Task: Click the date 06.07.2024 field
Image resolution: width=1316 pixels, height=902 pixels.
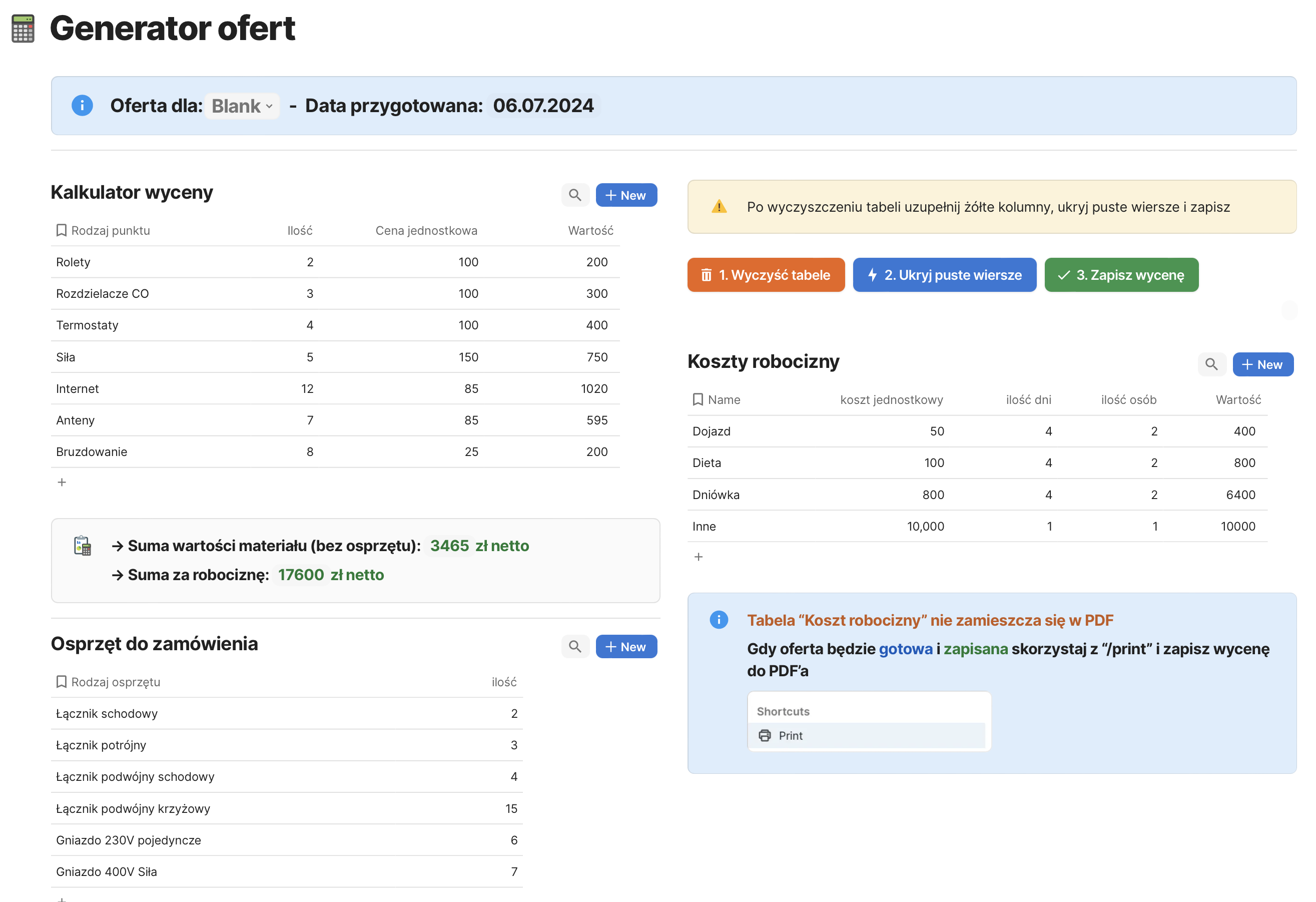Action: tap(543, 106)
